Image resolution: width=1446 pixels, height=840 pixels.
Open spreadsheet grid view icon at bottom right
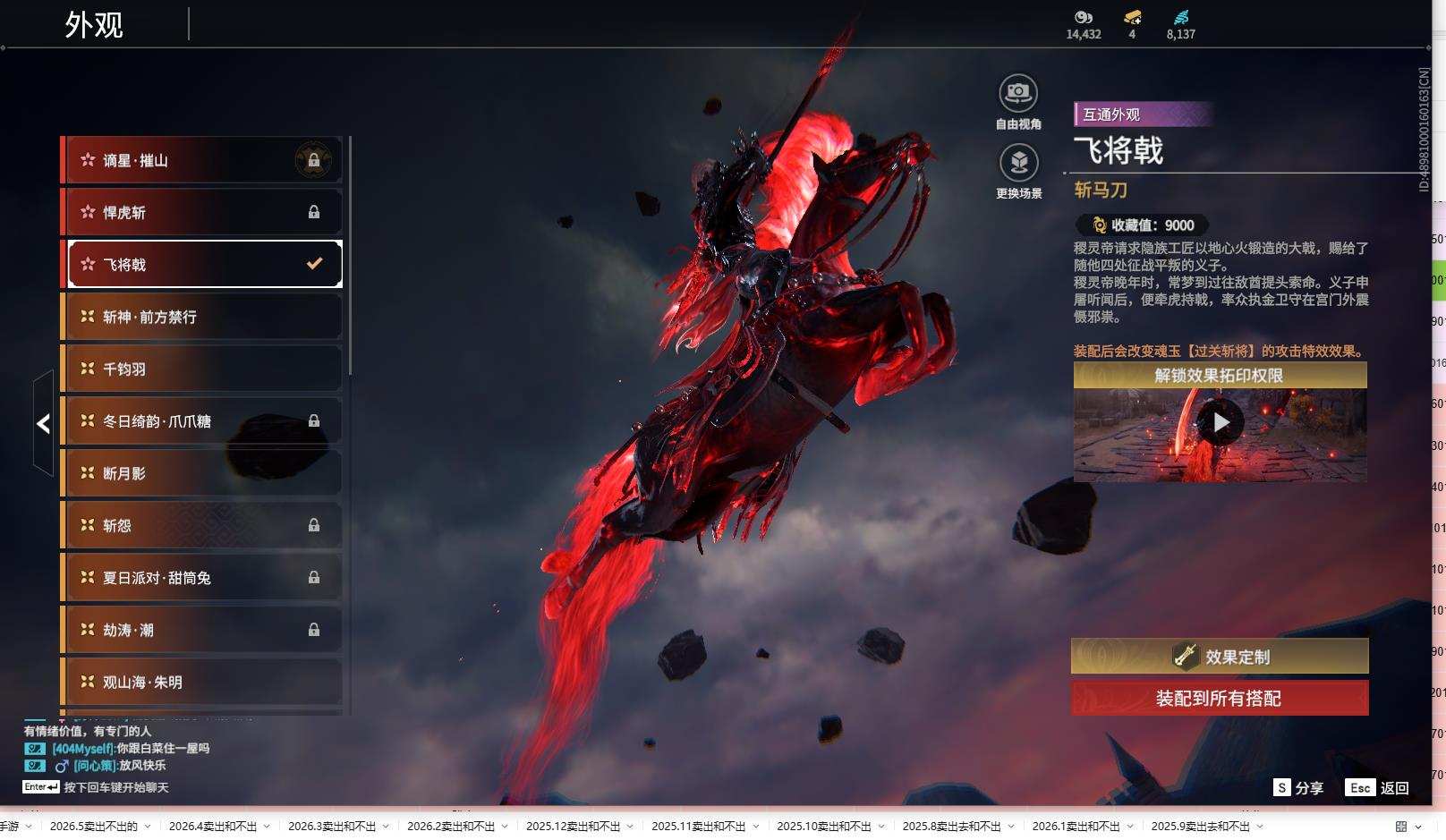tap(1401, 827)
